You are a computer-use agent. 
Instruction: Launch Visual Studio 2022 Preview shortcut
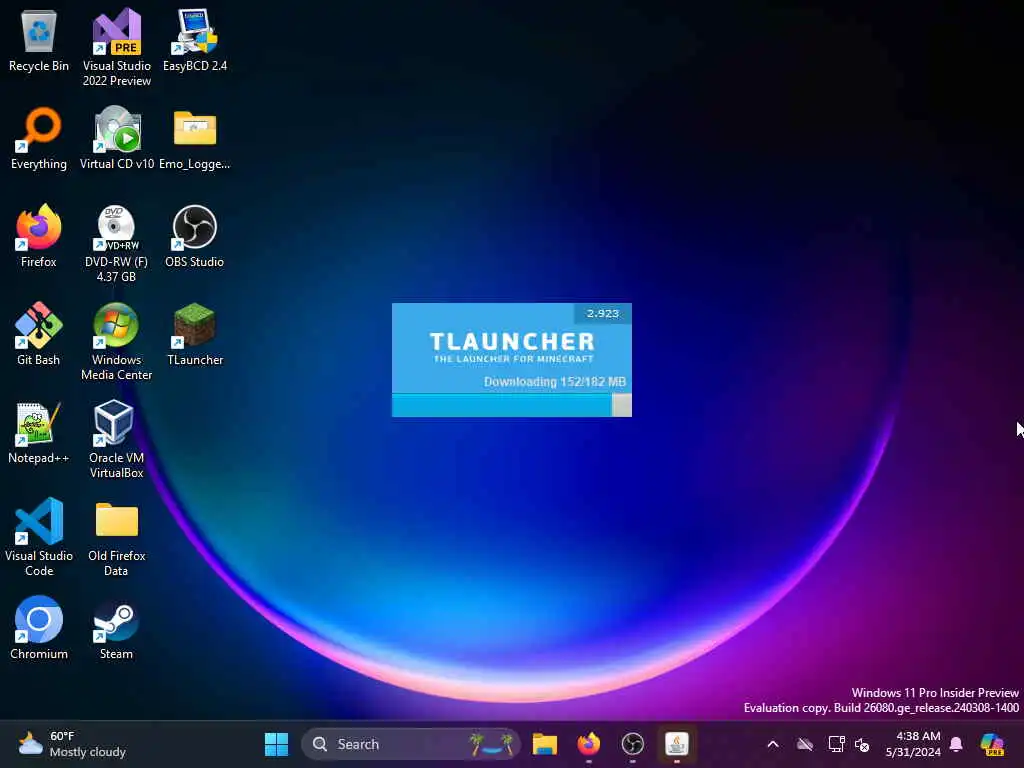click(x=116, y=47)
